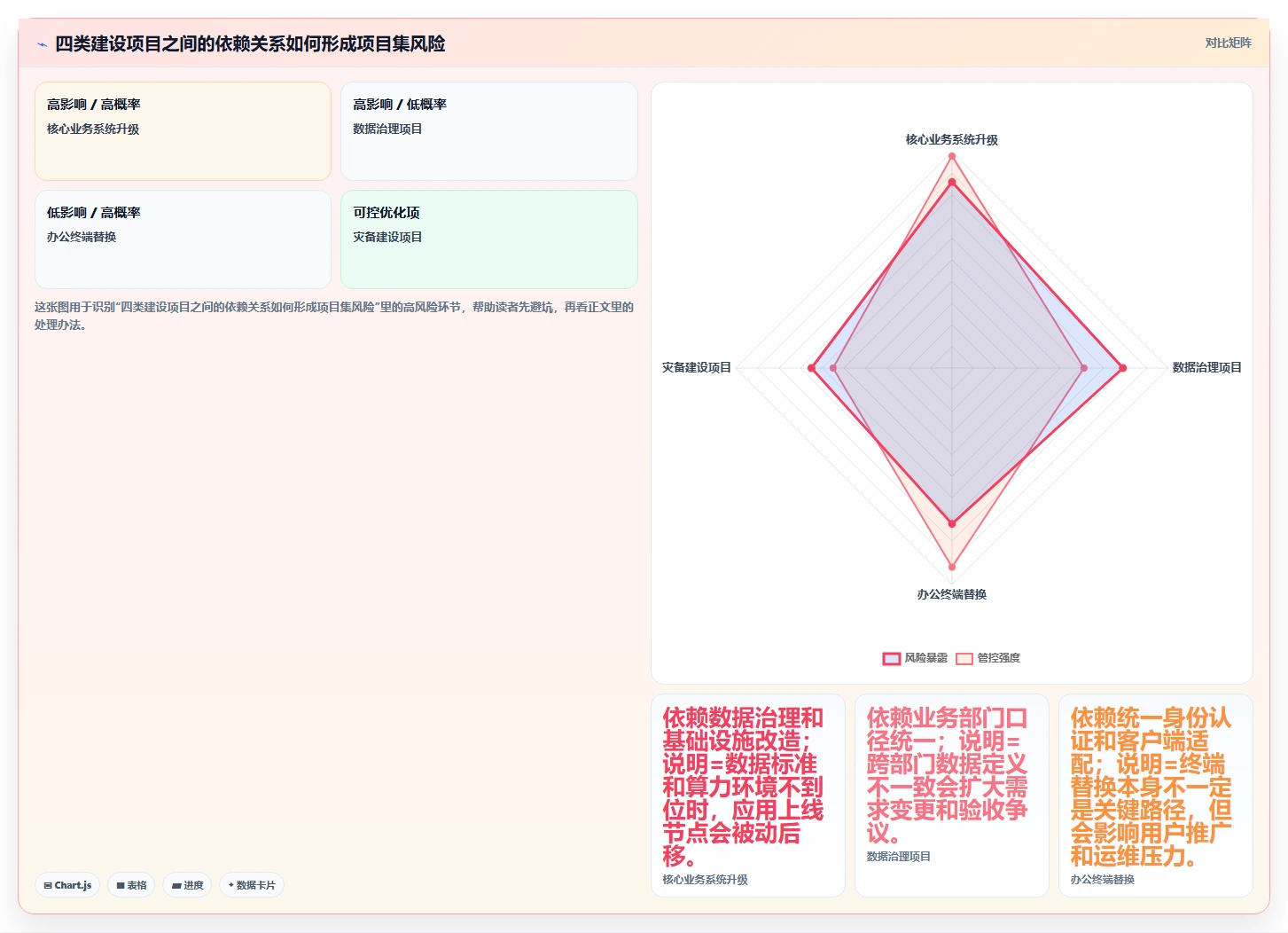Open the 可控优化项 green card
The height and width of the screenshot is (933, 1288).
pyautogui.click(x=489, y=239)
